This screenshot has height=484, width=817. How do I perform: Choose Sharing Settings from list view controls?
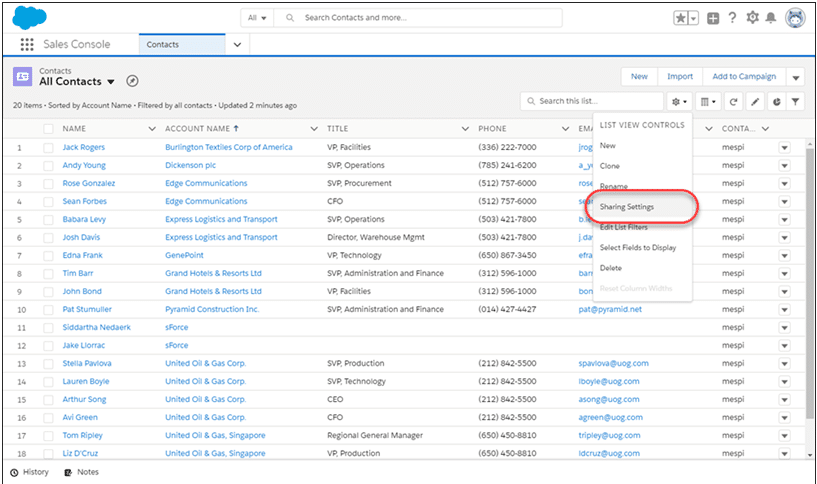click(627, 206)
